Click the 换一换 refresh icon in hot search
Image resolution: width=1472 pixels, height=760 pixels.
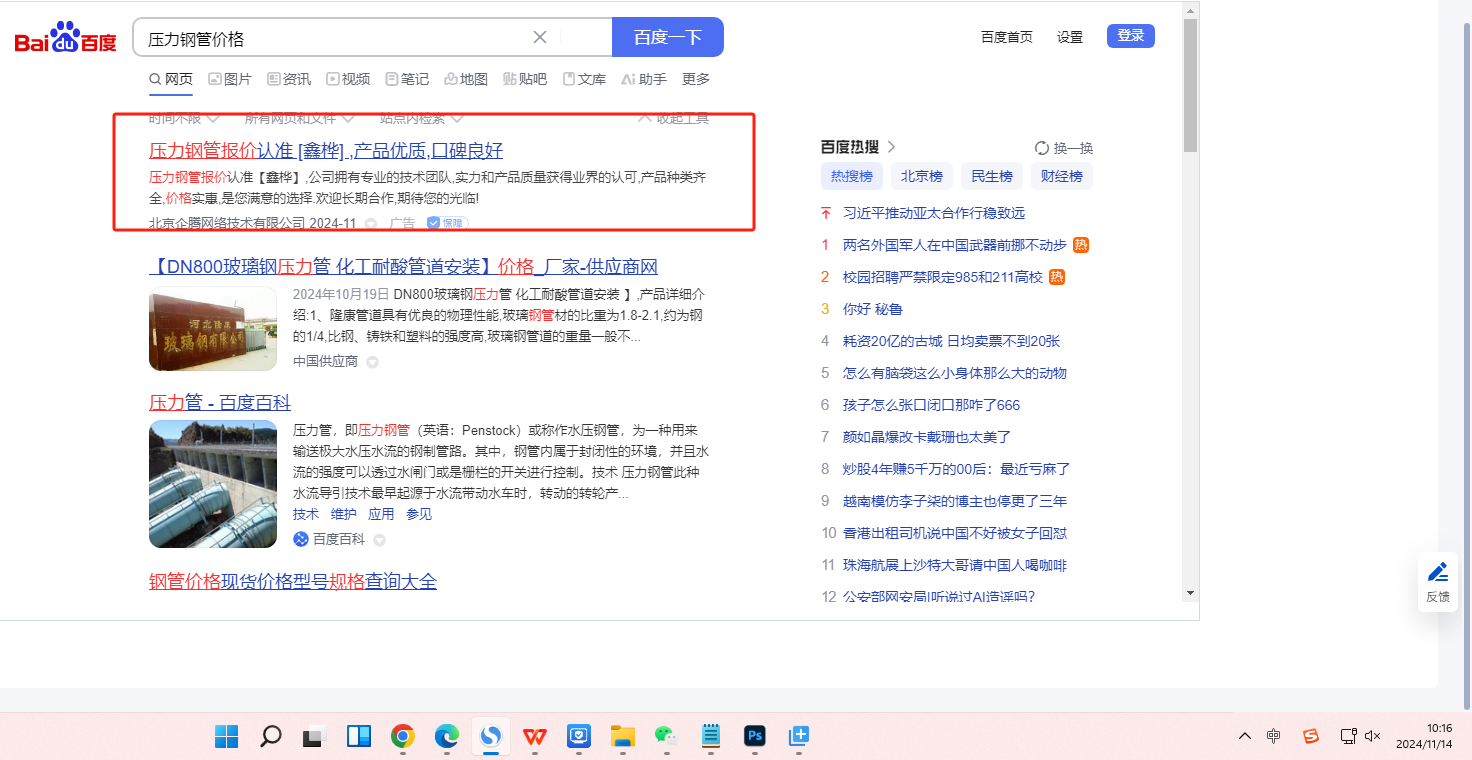pos(1042,148)
